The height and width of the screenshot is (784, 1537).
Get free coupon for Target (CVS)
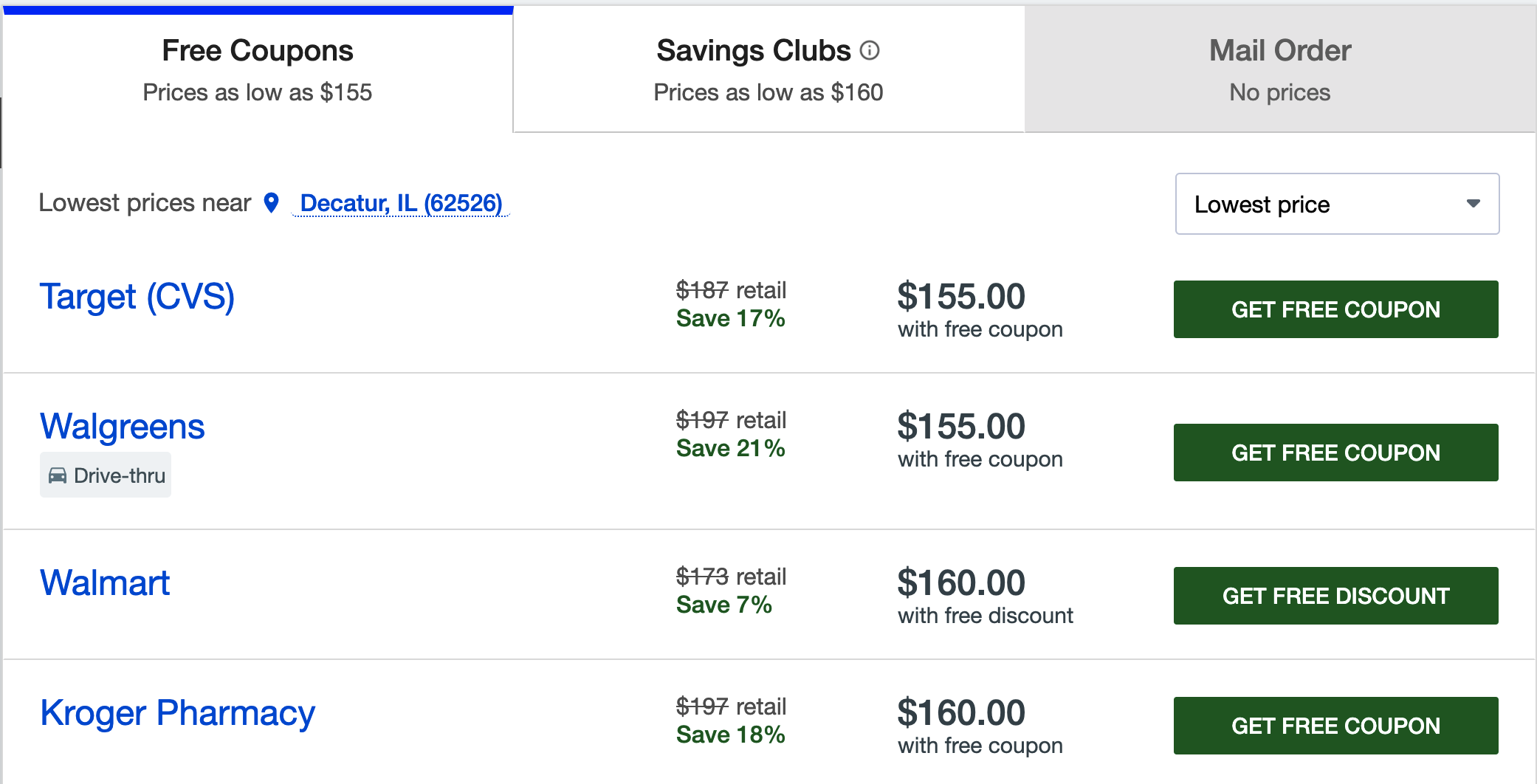[1335, 309]
